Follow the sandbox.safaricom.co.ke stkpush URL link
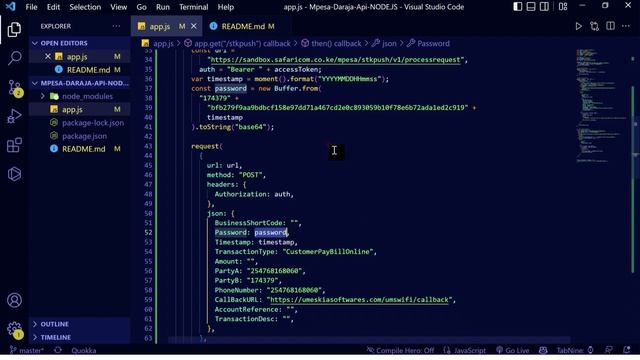640x360 pixels. 336,60
